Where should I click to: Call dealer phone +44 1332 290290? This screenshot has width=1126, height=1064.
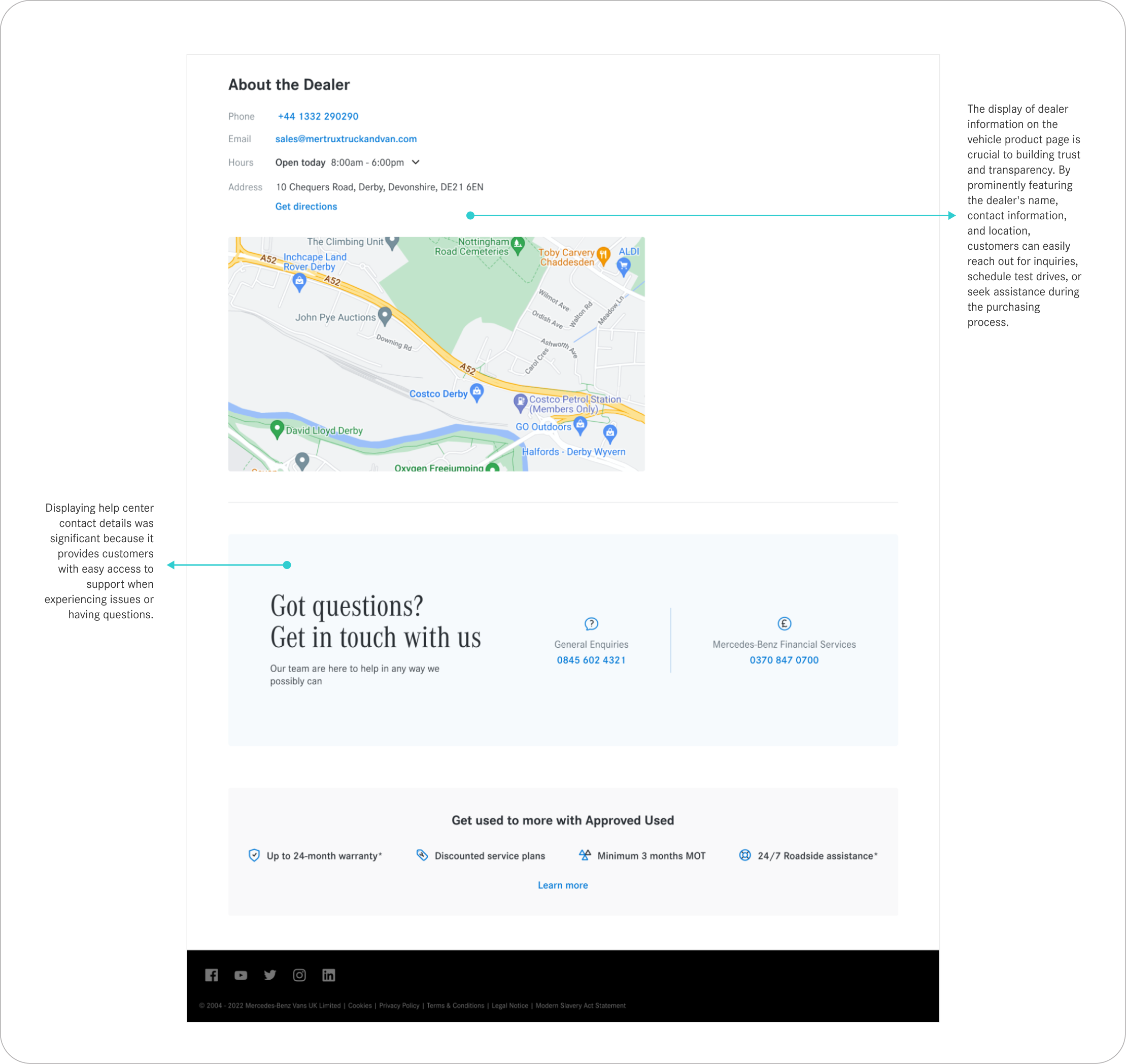click(318, 116)
